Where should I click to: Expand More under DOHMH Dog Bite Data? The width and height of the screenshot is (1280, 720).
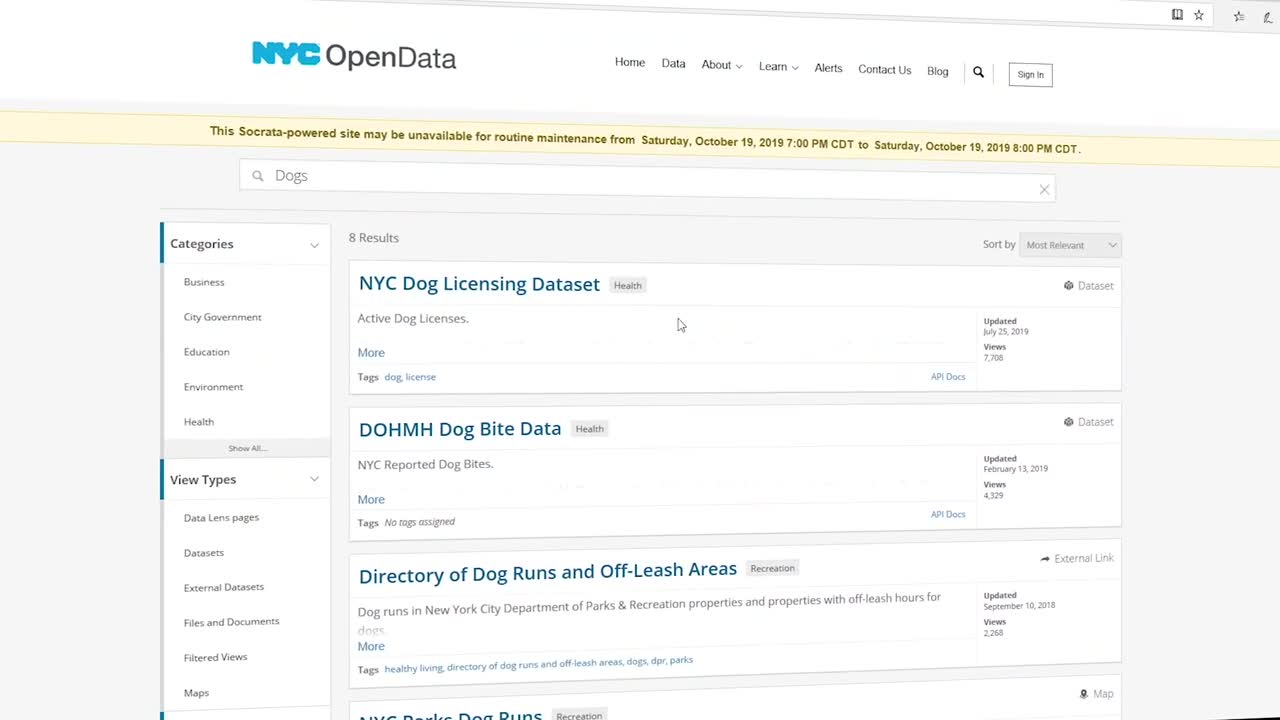tap(371, 500)
